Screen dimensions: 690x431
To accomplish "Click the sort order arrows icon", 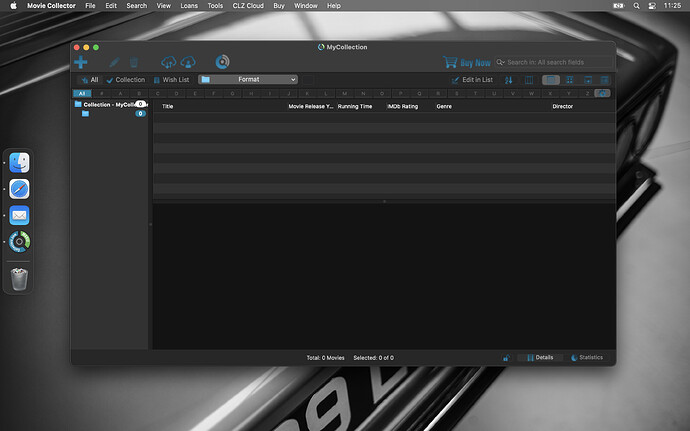I will (x=508, y=79).
